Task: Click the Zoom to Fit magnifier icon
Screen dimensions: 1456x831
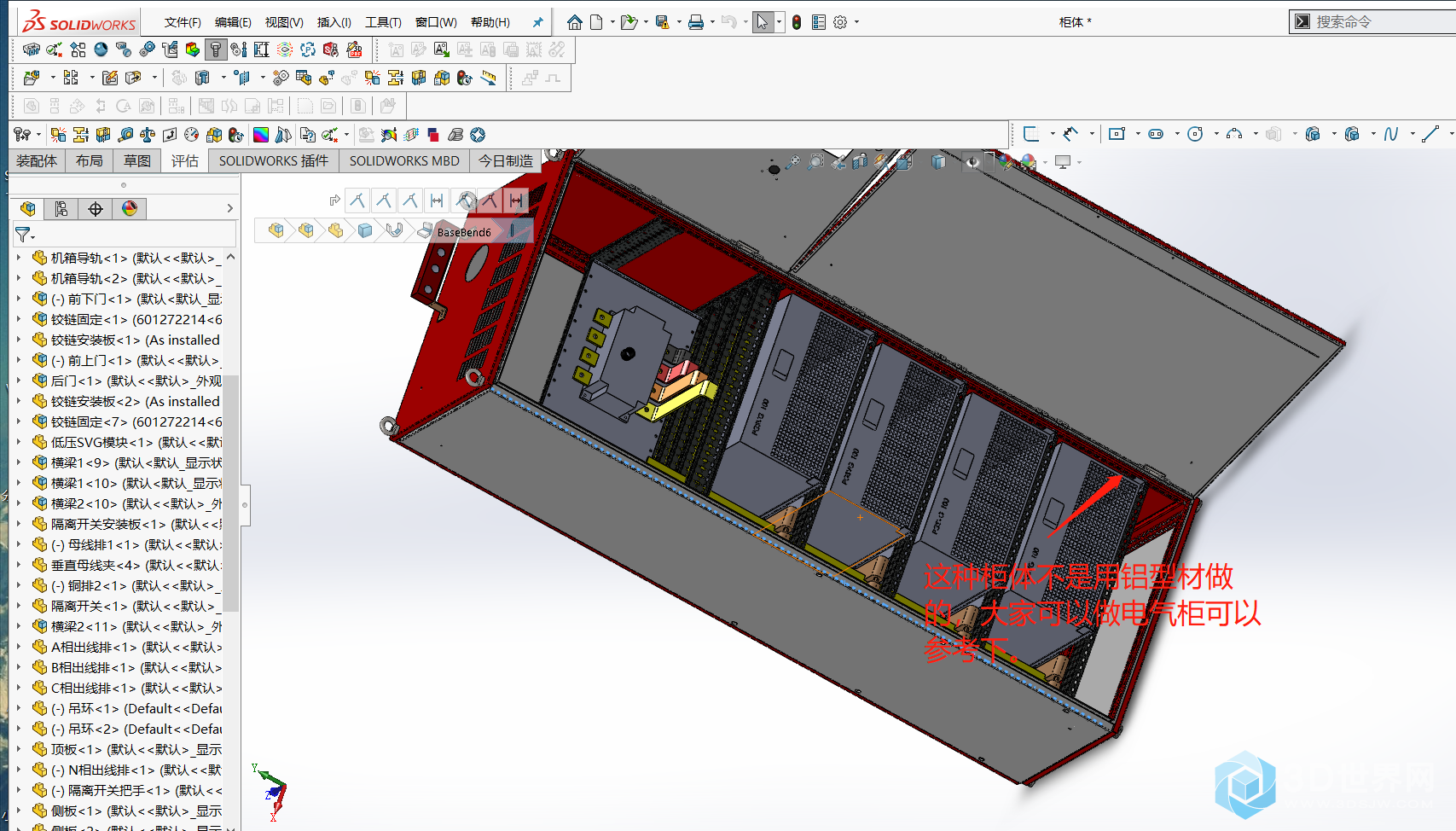Action: click(793, 161)
